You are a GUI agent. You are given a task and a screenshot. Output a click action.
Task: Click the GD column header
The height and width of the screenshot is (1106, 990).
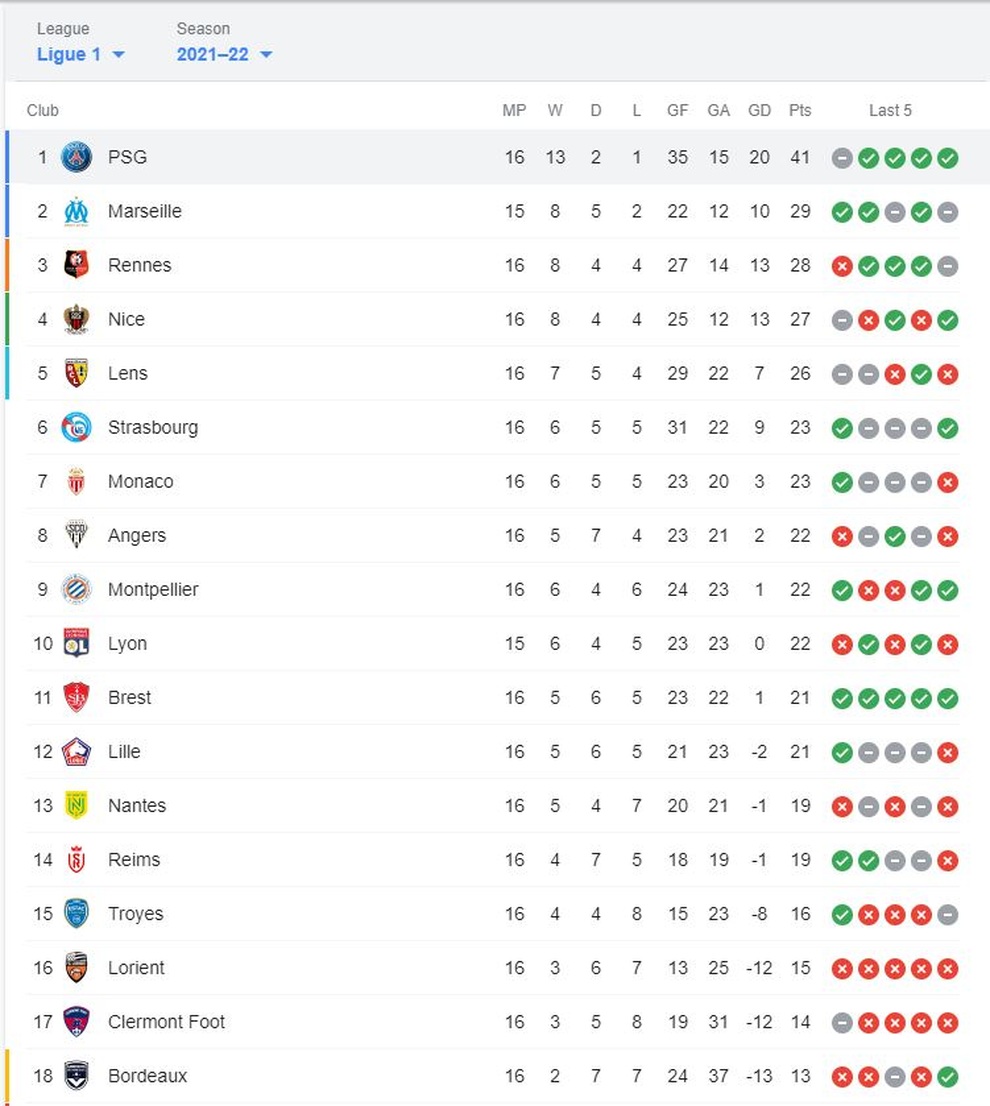click(x=759, y=110)
